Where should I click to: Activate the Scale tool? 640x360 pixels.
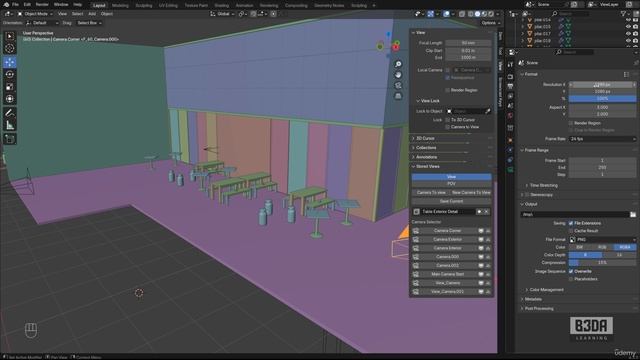coord(10,87)
